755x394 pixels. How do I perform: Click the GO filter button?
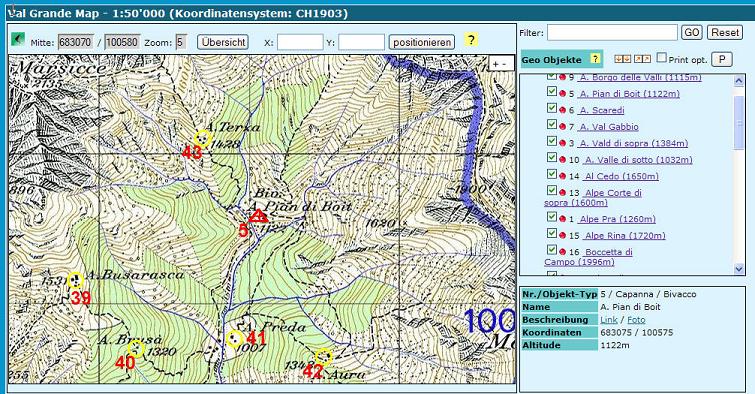pyautogui.click(x=692, y=33)
